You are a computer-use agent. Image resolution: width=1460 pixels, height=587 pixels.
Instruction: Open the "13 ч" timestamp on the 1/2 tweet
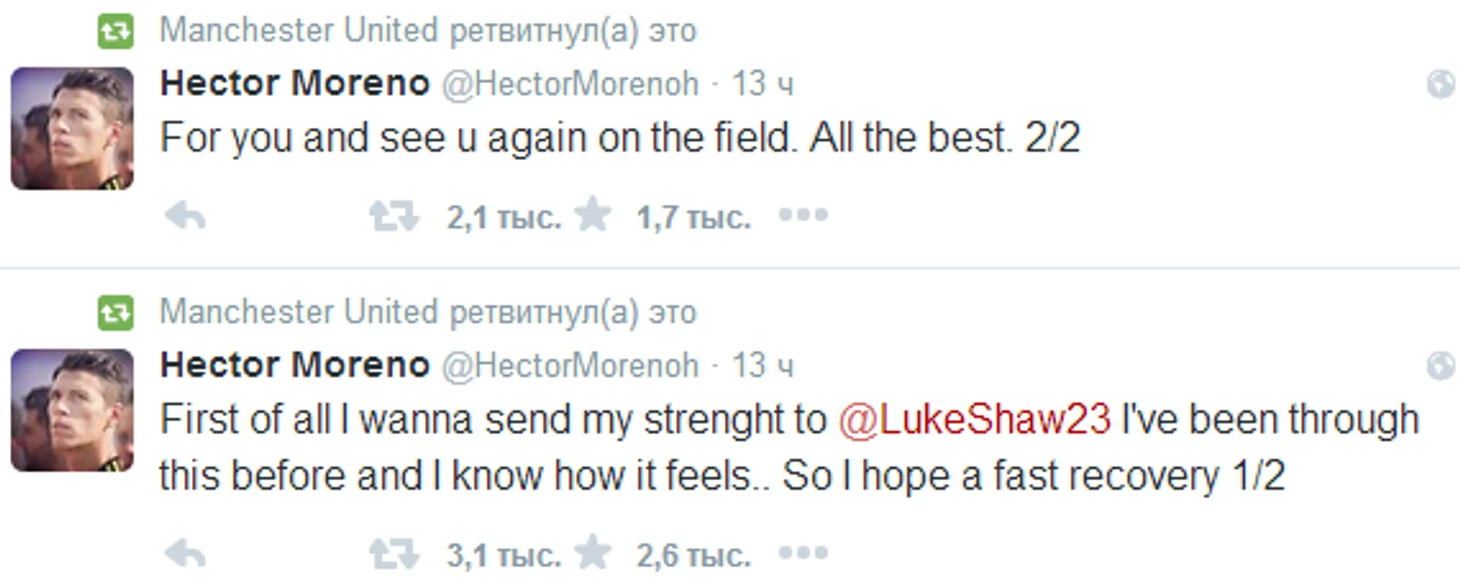coord(762,366)
